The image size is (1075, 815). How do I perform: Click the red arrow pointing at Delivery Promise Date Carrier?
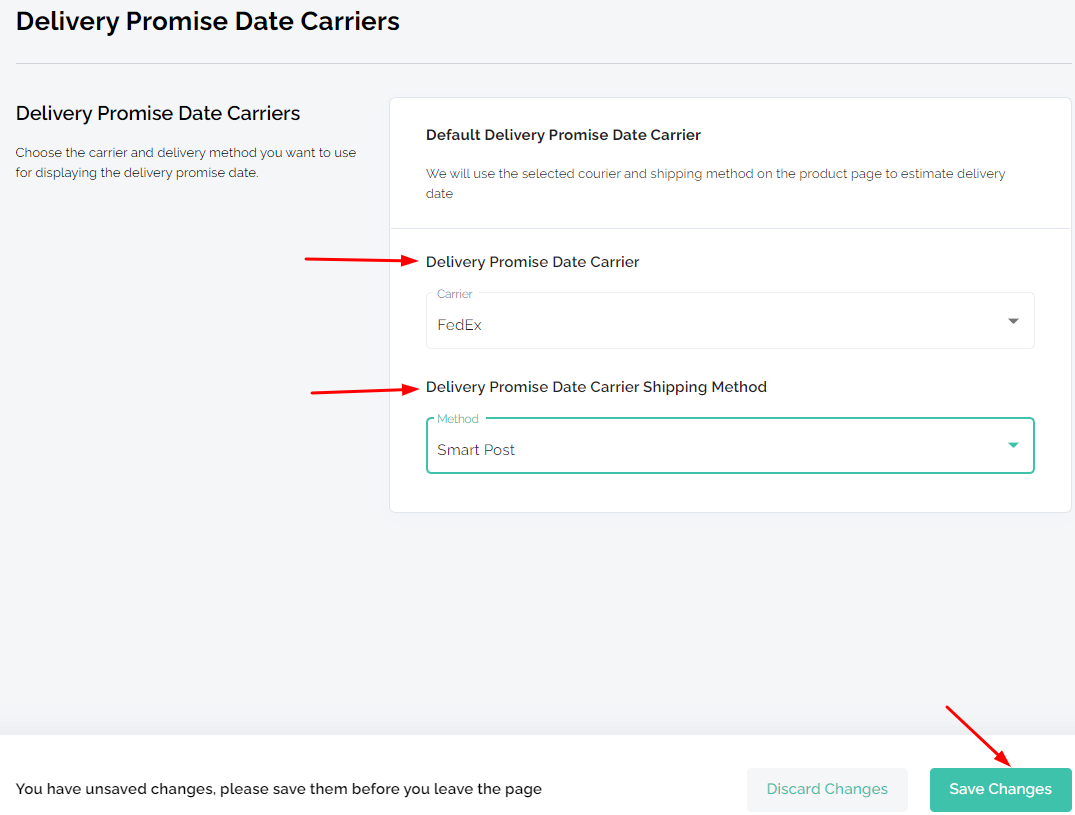[x=361, y=260]
